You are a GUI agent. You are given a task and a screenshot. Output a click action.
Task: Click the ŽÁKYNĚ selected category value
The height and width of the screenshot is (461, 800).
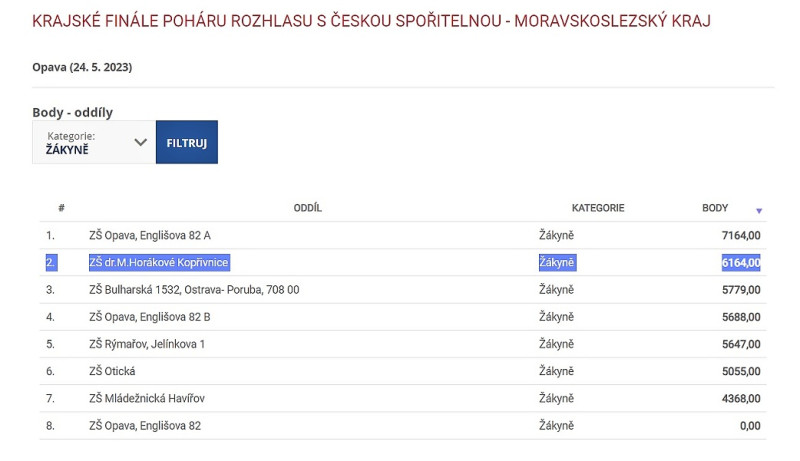point(68,149)
